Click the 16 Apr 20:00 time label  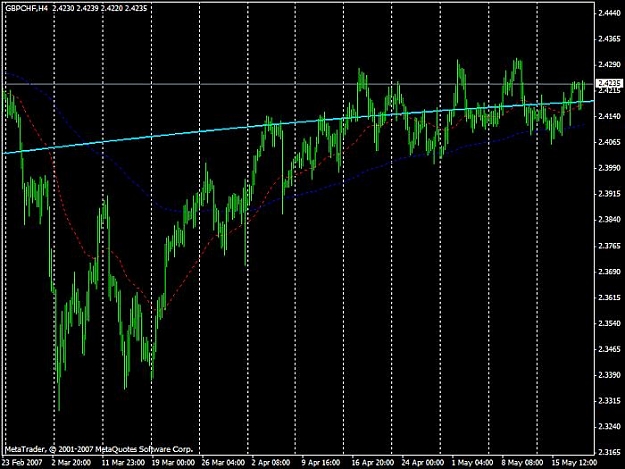point(373,463)
